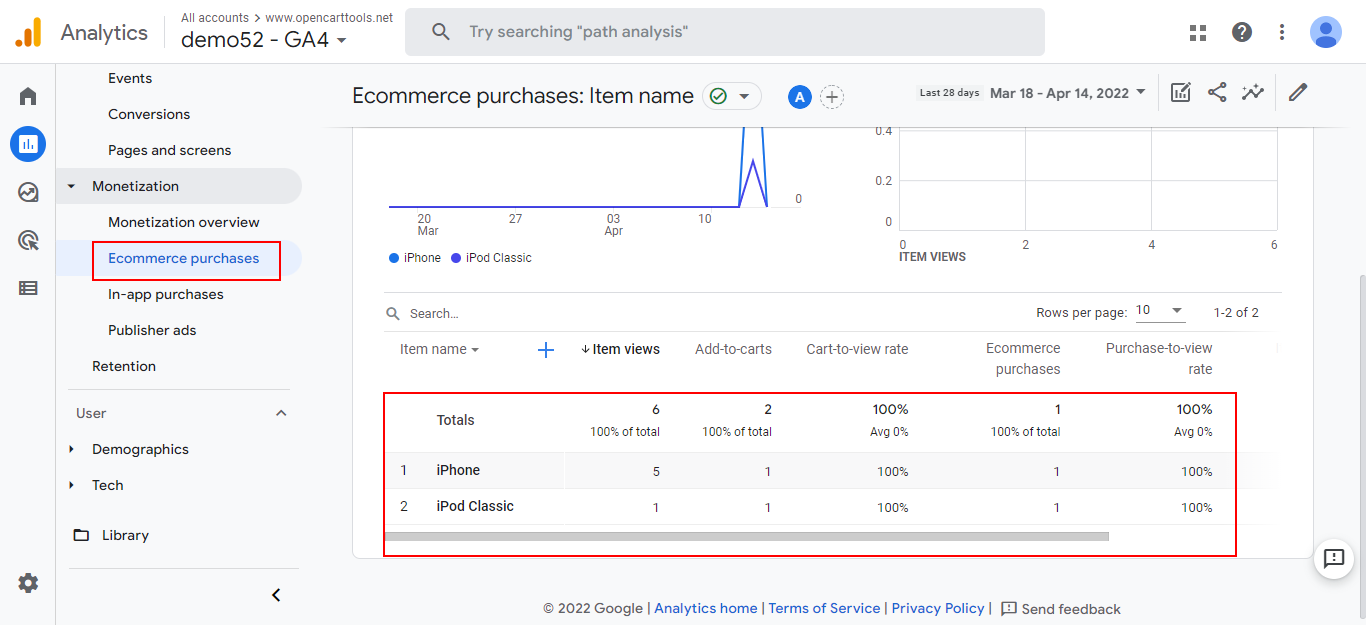Sort by the Cart-to-view rate column
Screen dimensions: 1366x625
[857, 349]
